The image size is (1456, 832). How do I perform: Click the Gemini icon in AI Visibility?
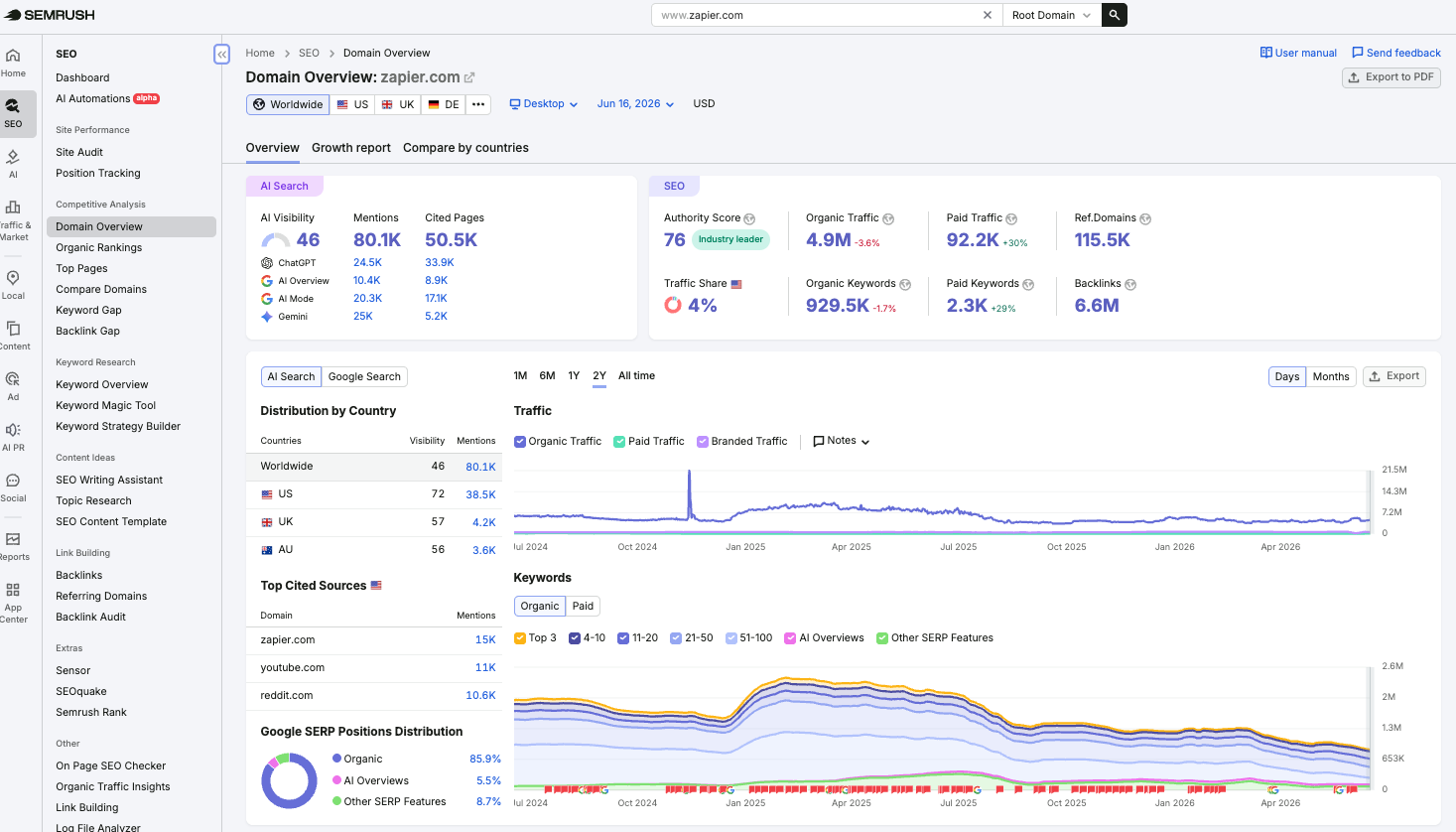coord(267,317)
